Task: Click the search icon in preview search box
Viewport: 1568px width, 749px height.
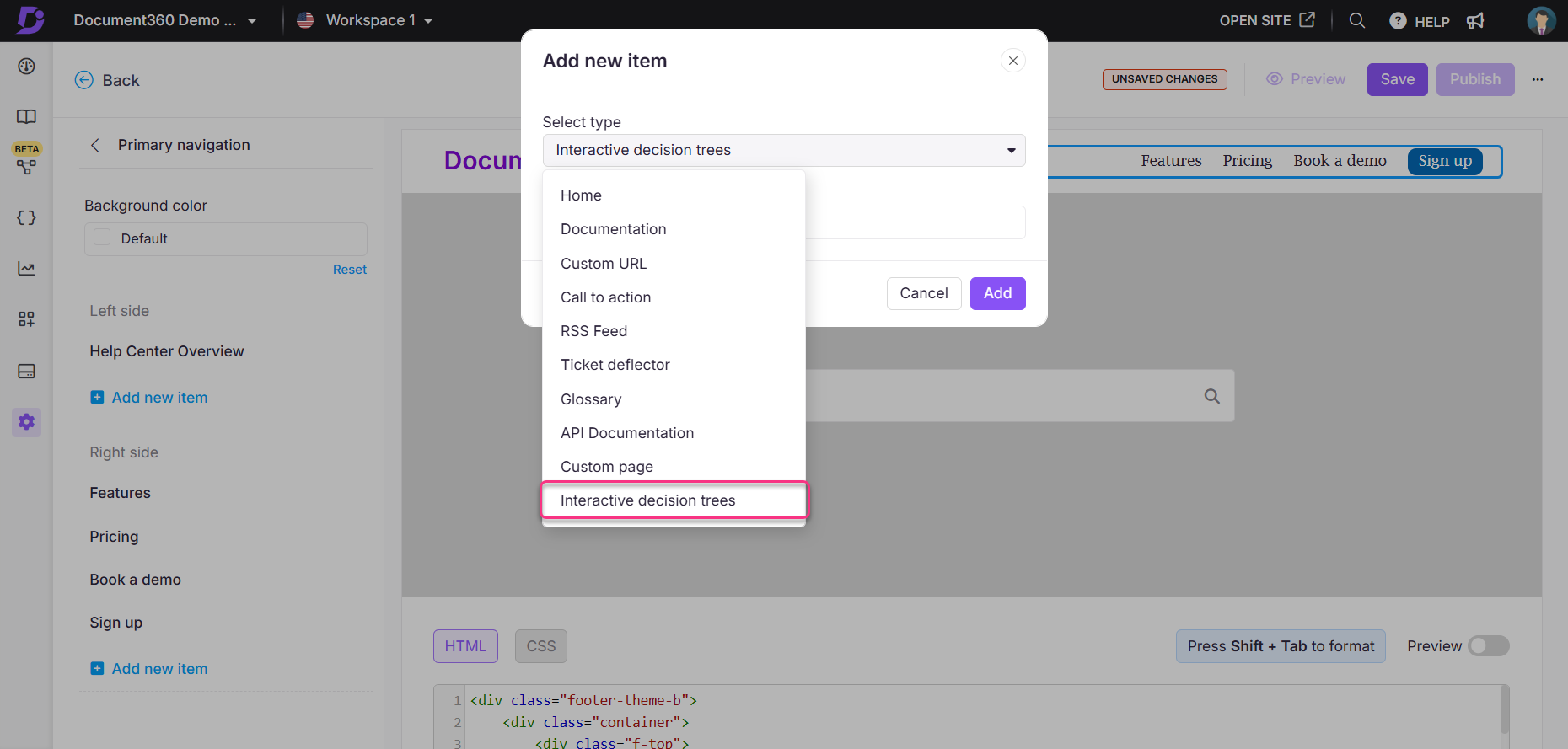Action: tap(1212, 396)
